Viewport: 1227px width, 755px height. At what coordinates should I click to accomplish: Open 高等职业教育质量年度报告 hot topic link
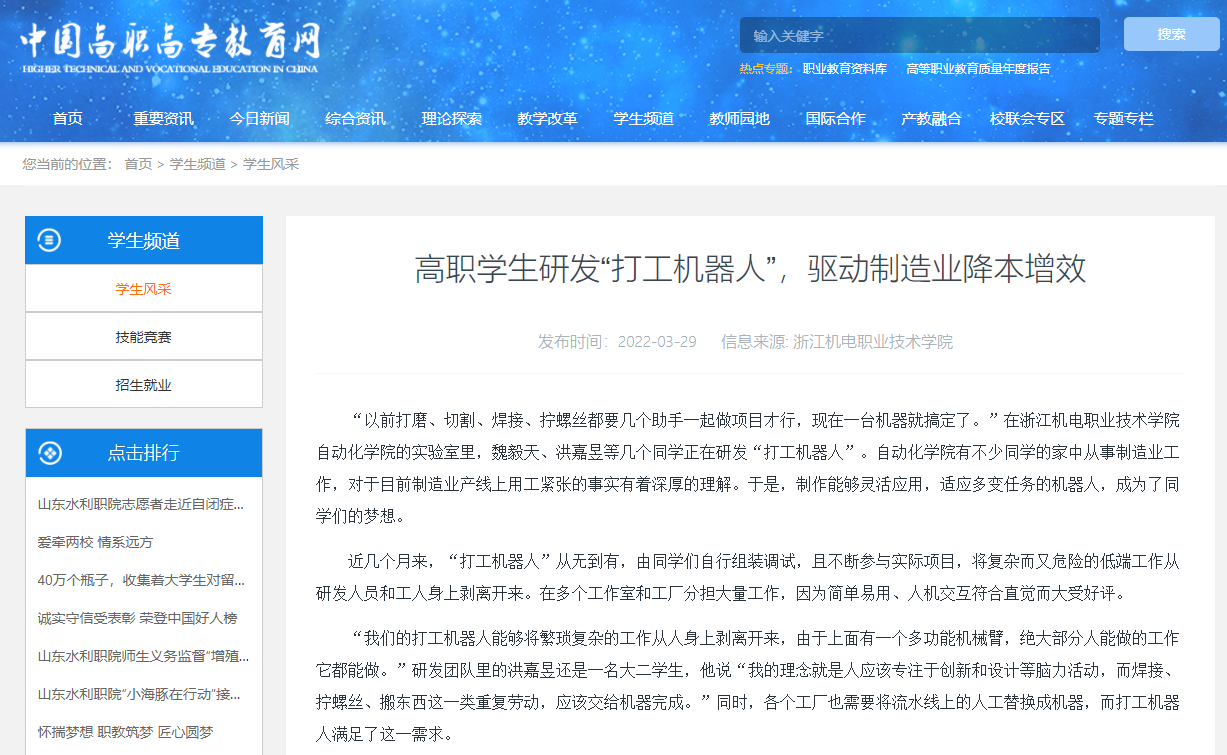click(978, 69)
